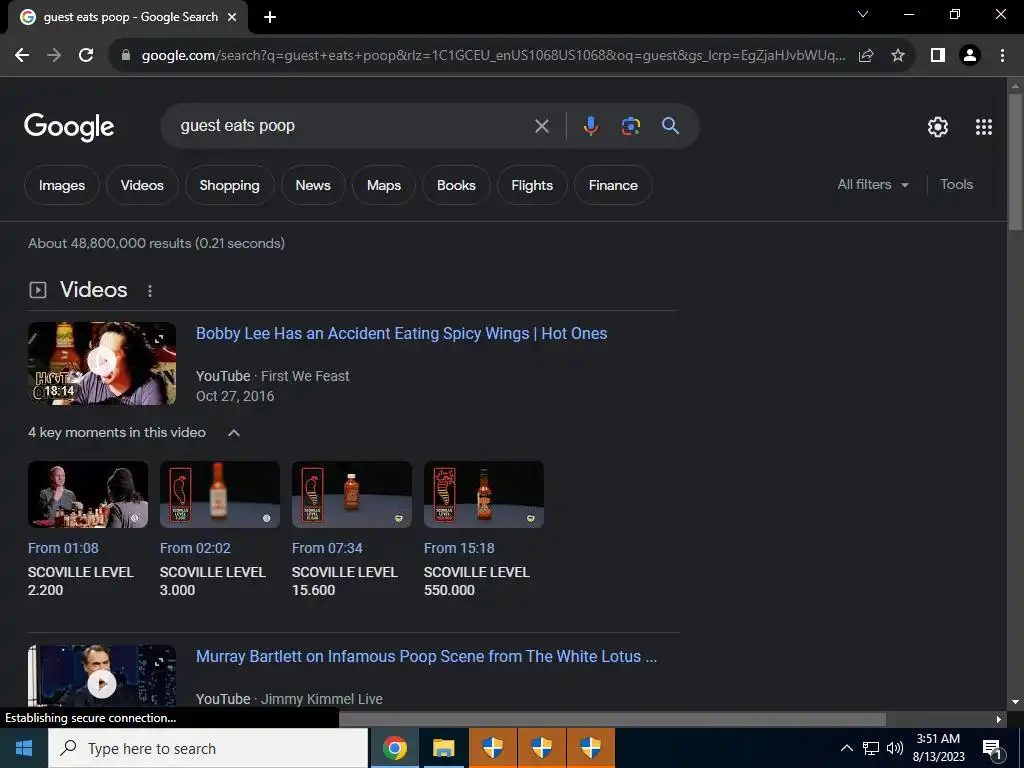Screen dimensions: 1024x768
Task: Open Bobby Lee Hot Ones video link
Action: tap(402, 334)
